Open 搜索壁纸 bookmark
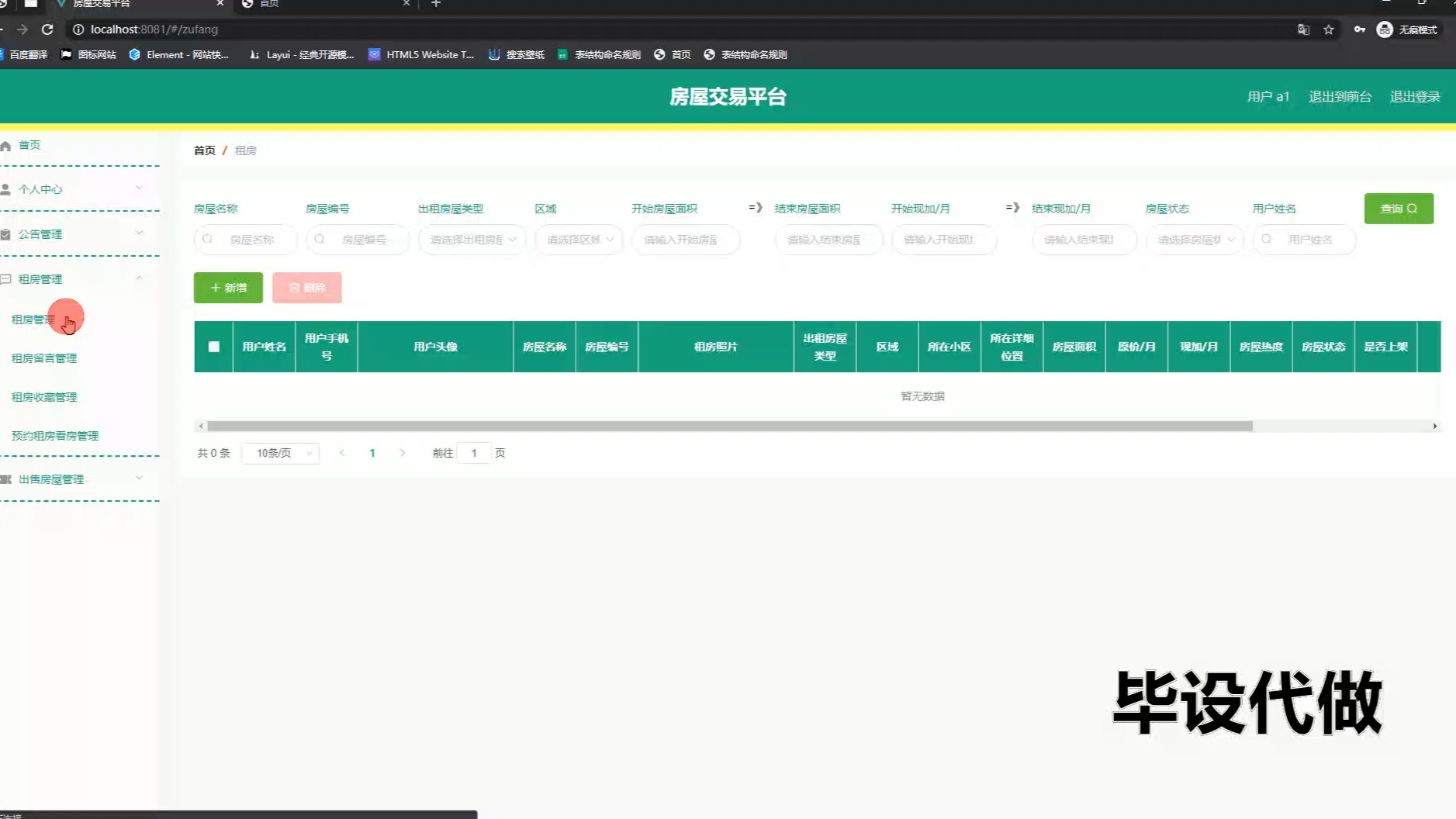 point(517,54)
